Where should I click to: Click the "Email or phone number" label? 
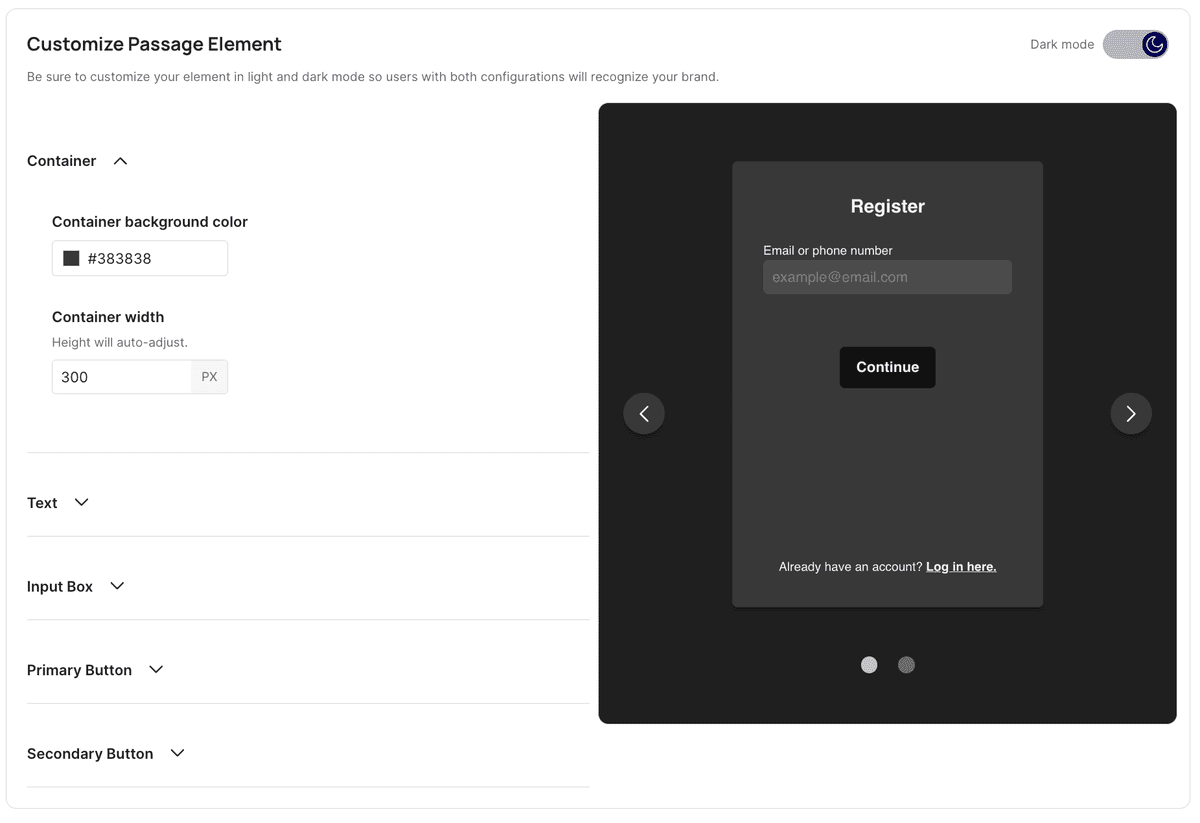click(827, 250)
